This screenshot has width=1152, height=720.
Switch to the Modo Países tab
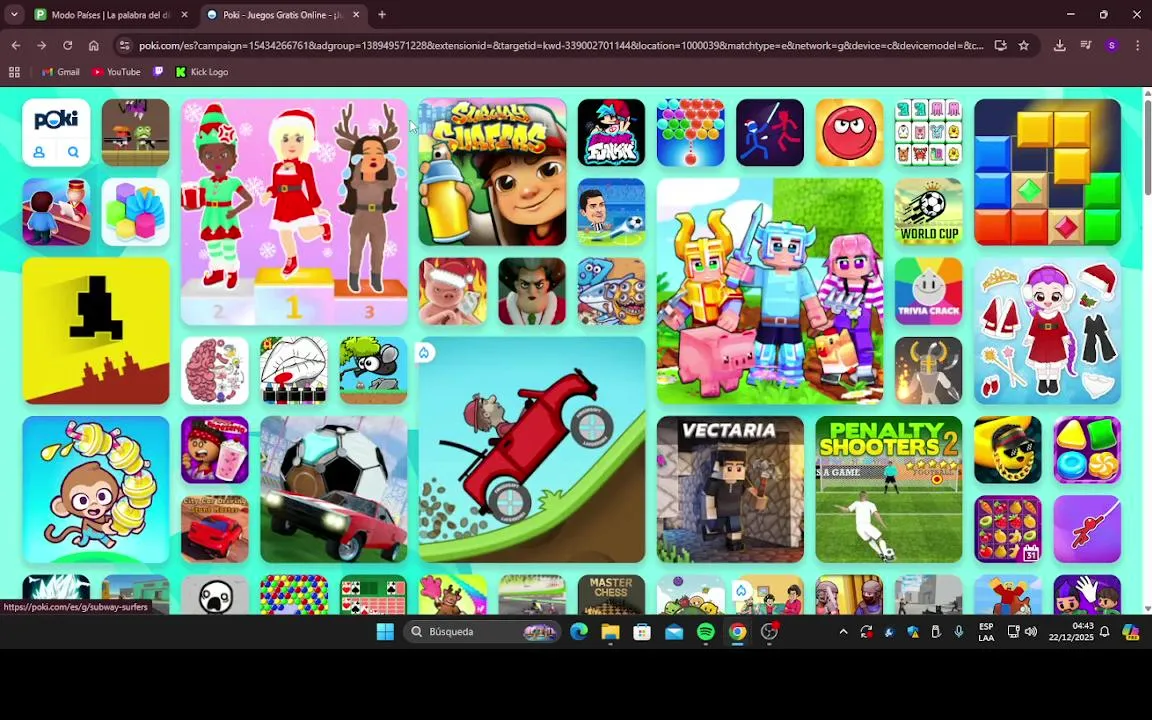tap(112, 15)
